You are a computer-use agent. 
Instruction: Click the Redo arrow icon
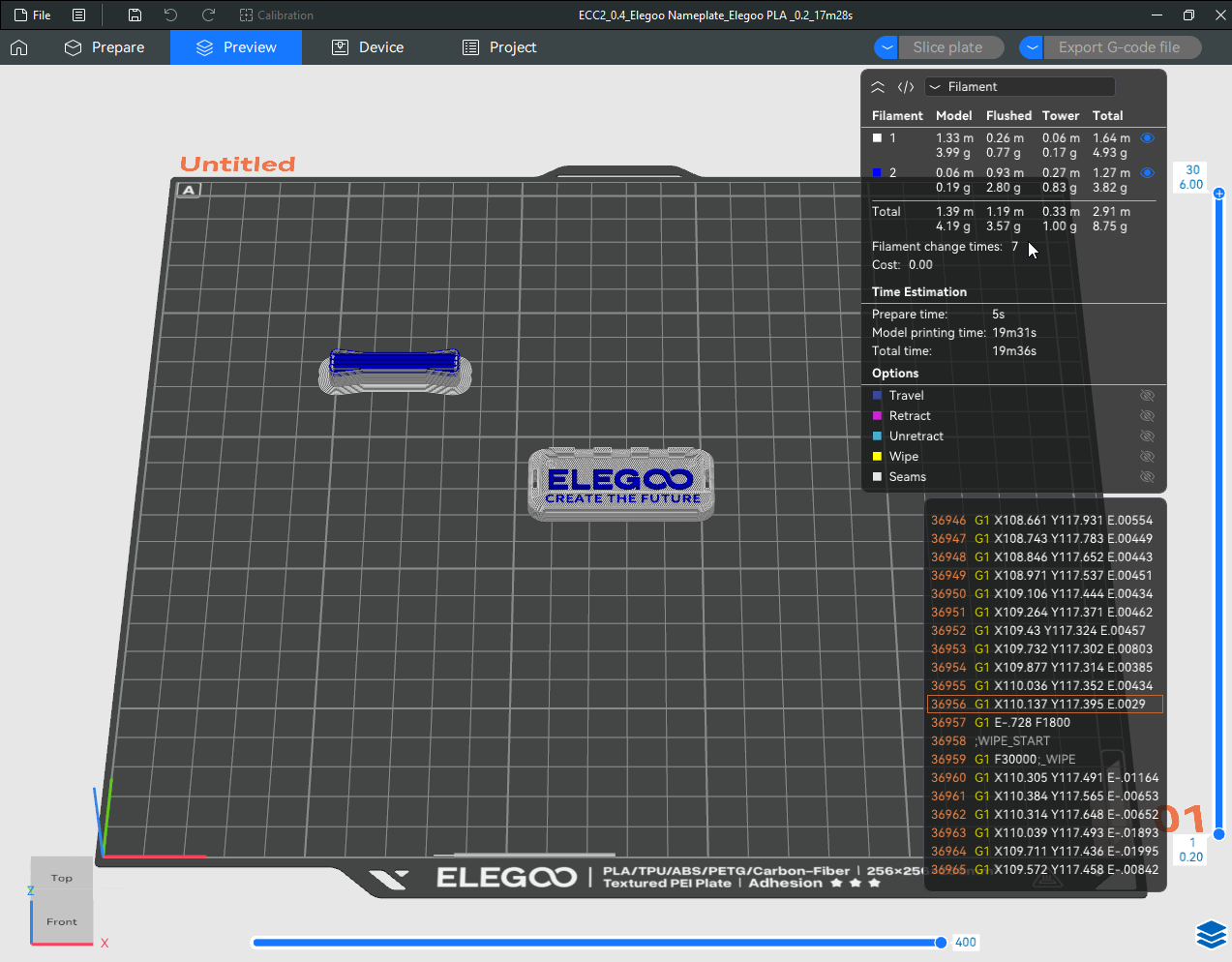[x=208, y=15]
